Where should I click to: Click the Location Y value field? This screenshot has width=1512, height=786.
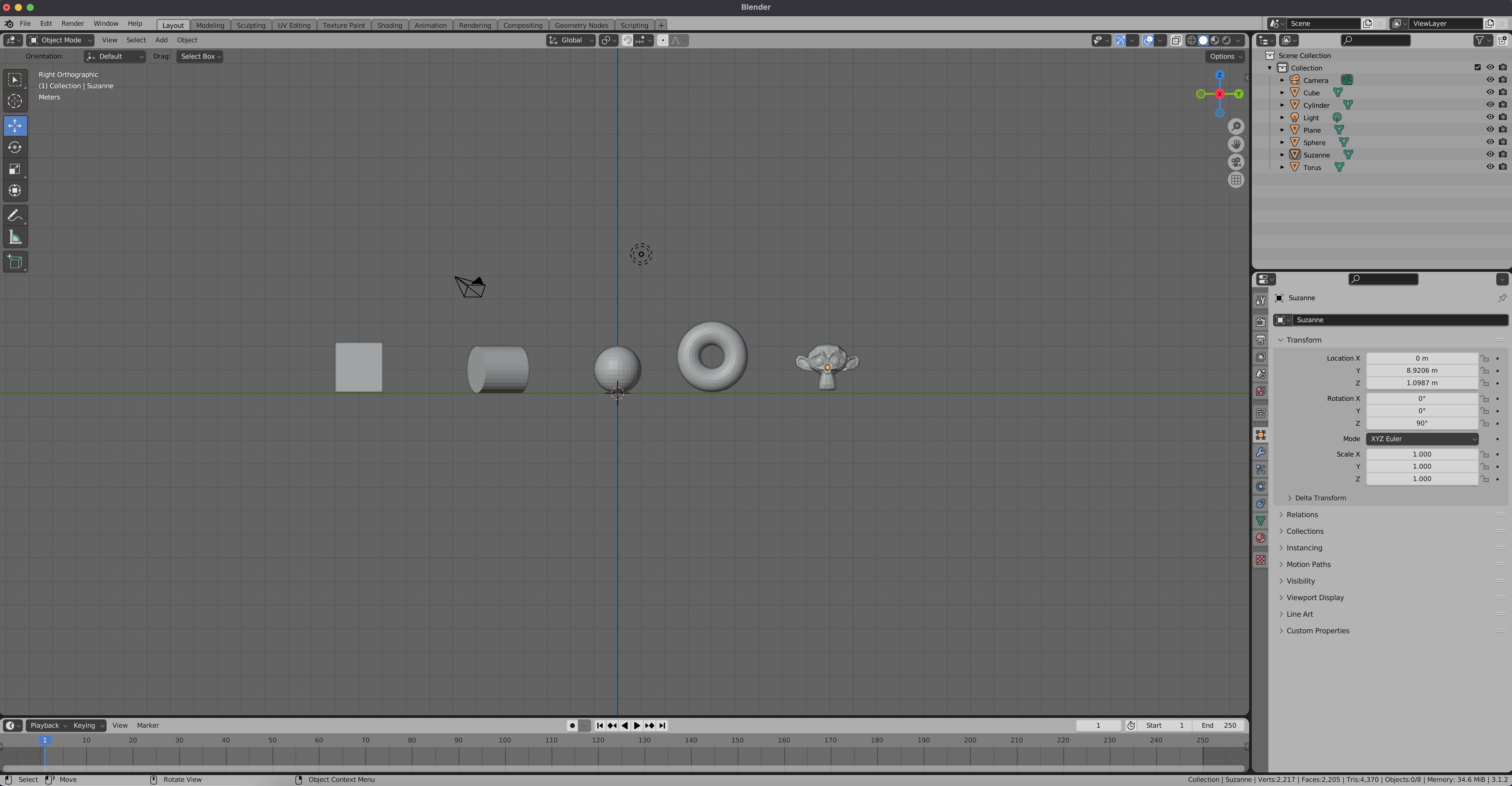tap(1422, 370)
